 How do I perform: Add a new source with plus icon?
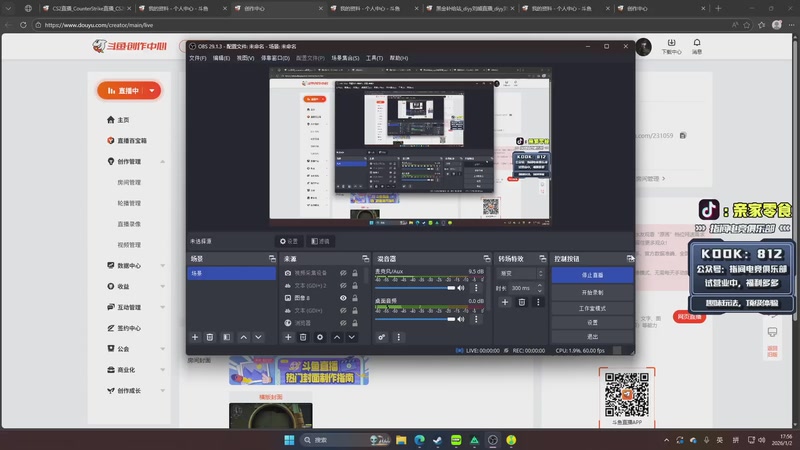pos(288,337)
